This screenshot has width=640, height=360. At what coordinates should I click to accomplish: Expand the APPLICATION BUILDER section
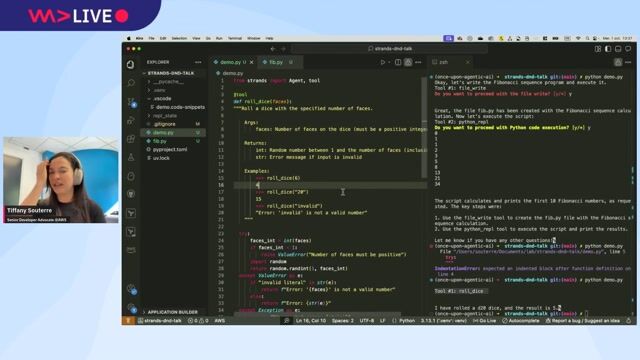172,312
